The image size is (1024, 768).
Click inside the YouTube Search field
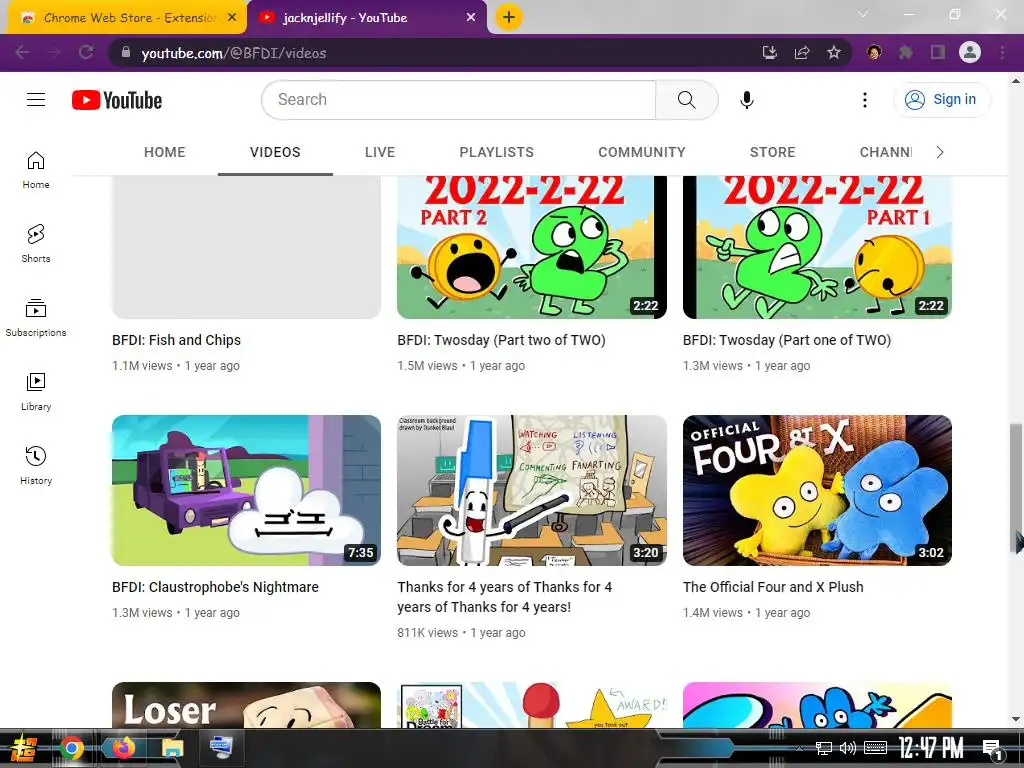[458, 99]
